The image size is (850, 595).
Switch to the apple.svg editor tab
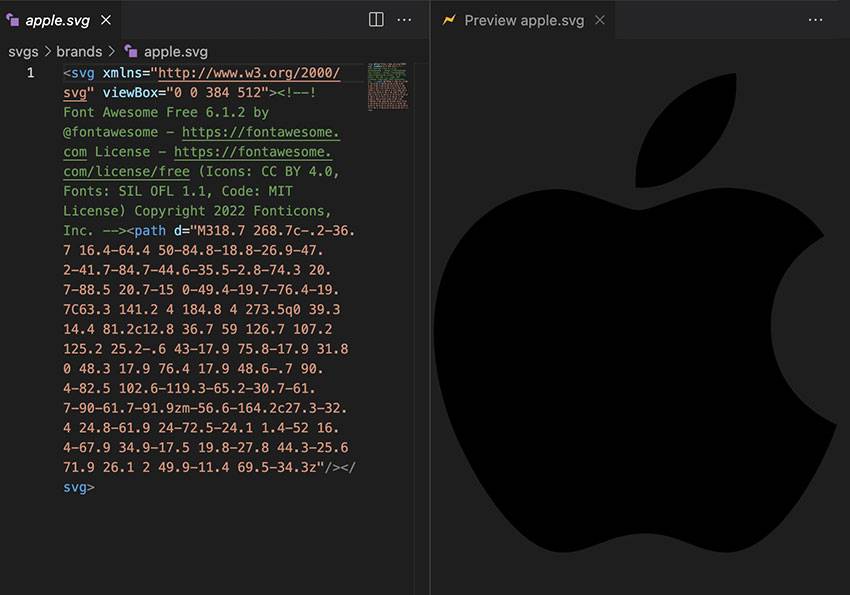pos(58,20)
